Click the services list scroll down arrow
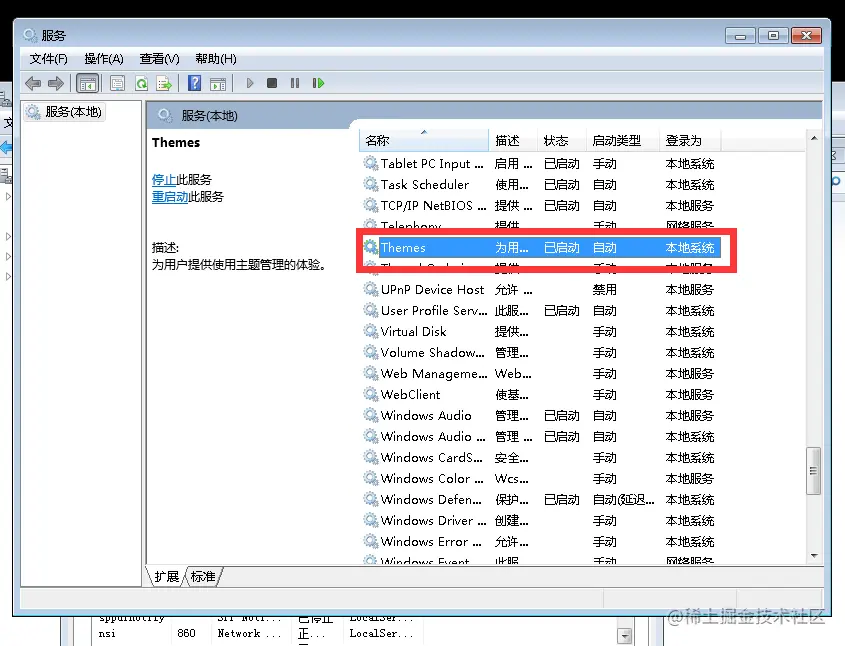Image resolution: width=845 pixels, height=646 pixels. click(814, 555)
